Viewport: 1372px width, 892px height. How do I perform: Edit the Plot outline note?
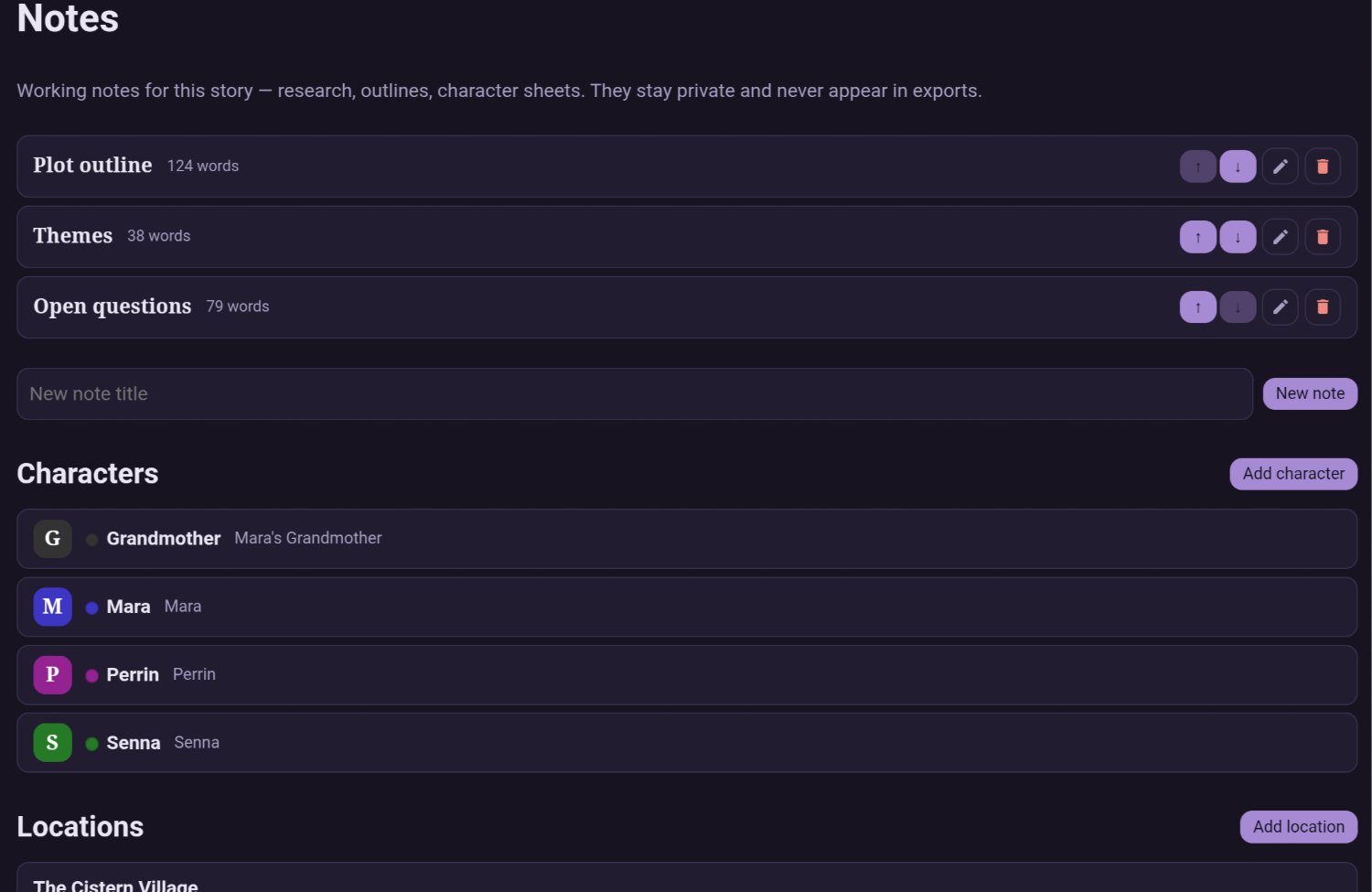pos(1280,167)
